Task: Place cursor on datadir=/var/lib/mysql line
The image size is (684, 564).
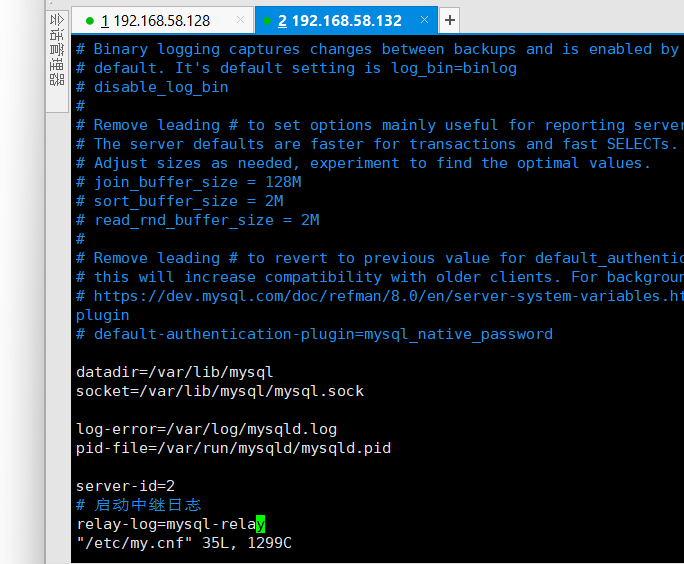Action: click(175, 372)
